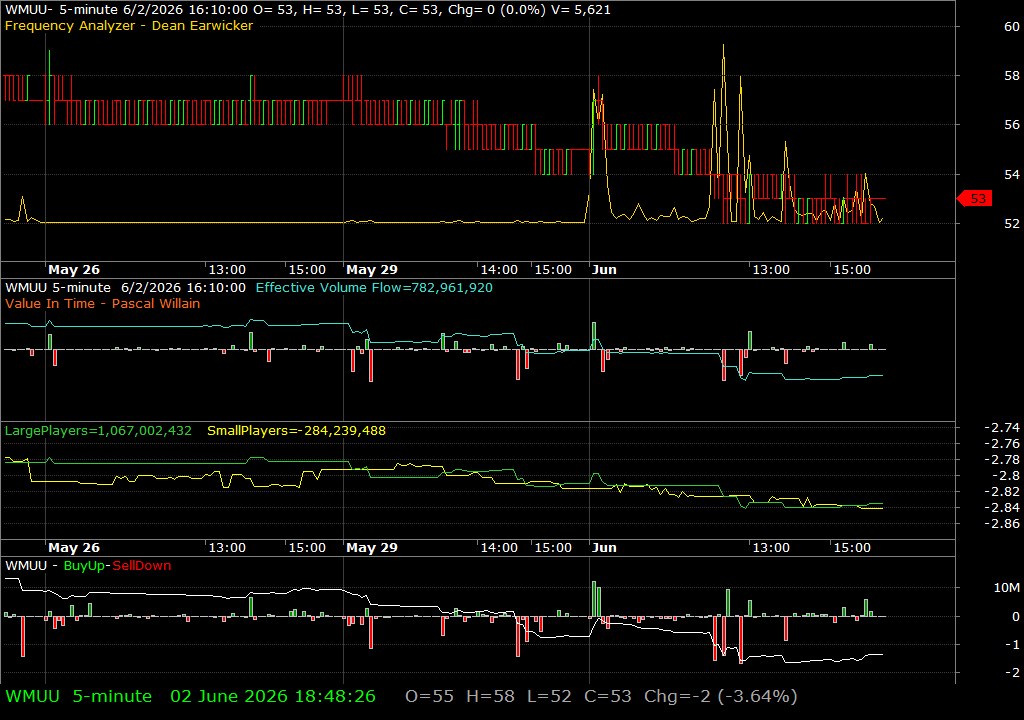
Task: Click the 60 price scale label
Action: point(1012,26)
